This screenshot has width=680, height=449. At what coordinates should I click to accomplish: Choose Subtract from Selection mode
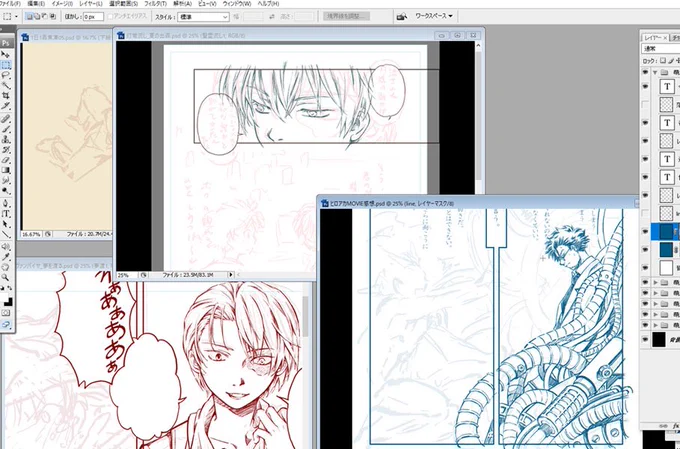[45, 16]
